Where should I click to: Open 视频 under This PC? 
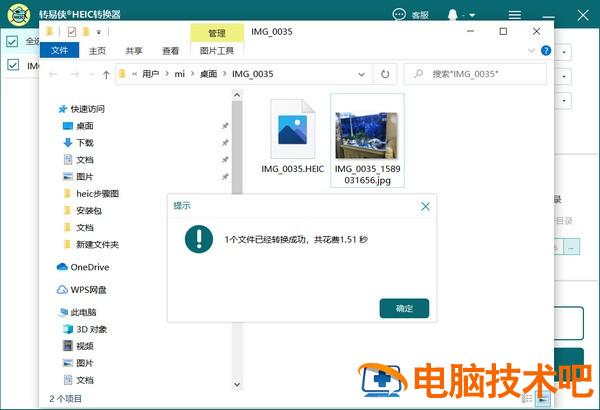pyautogui.click(x=78, y=346)
